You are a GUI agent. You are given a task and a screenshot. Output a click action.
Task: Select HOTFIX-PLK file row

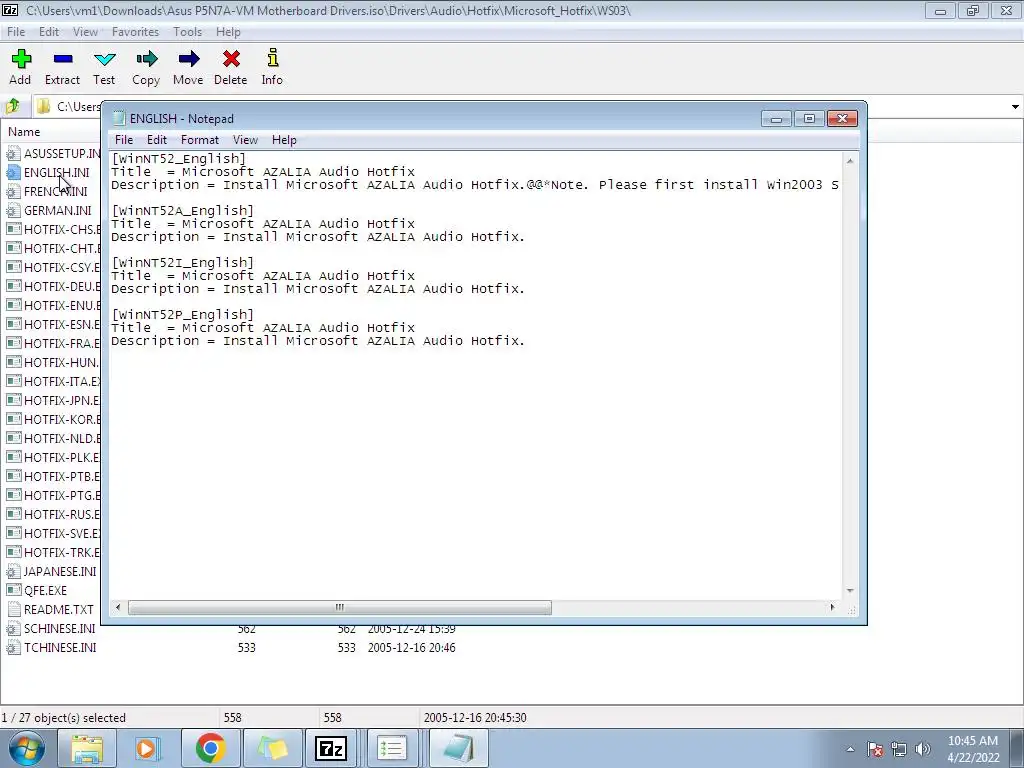(x=52, y=457)
